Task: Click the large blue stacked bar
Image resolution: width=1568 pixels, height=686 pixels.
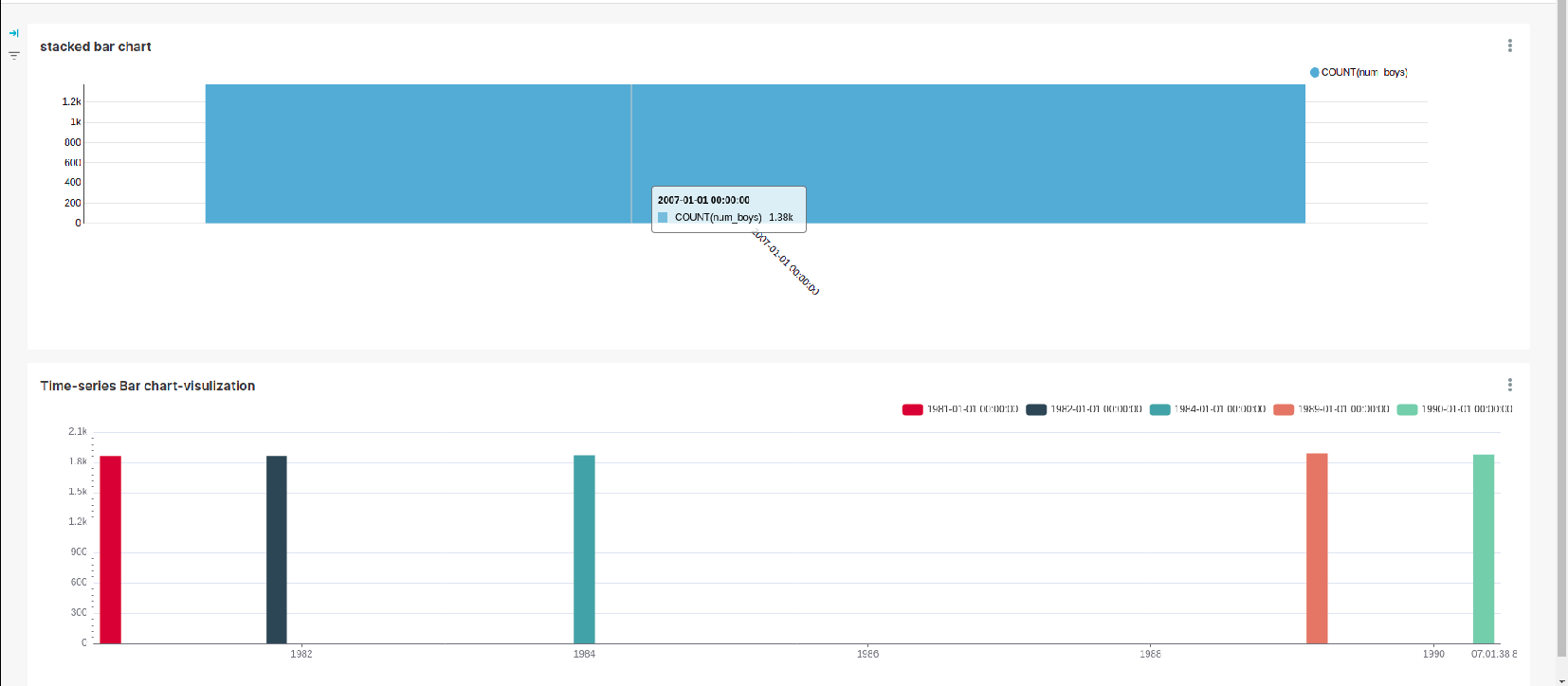Action: [x=756, y=153]
